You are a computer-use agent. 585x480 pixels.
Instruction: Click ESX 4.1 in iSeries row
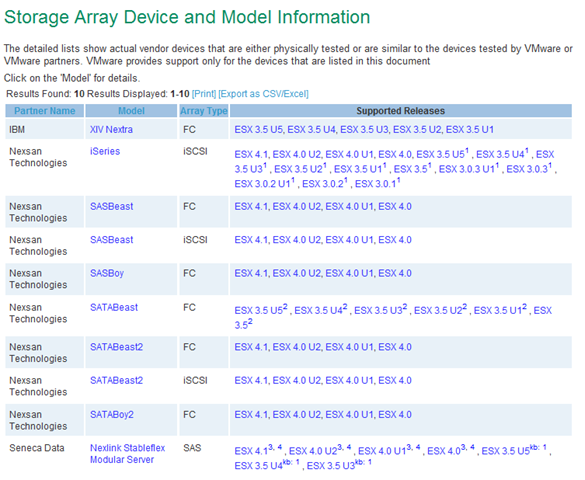pos(251,154)
